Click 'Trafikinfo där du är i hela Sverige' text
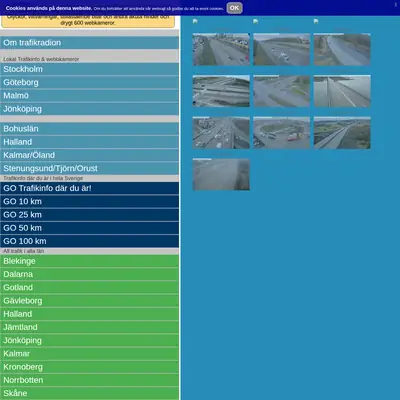This screenshot has height=400, width=400. 43,178
